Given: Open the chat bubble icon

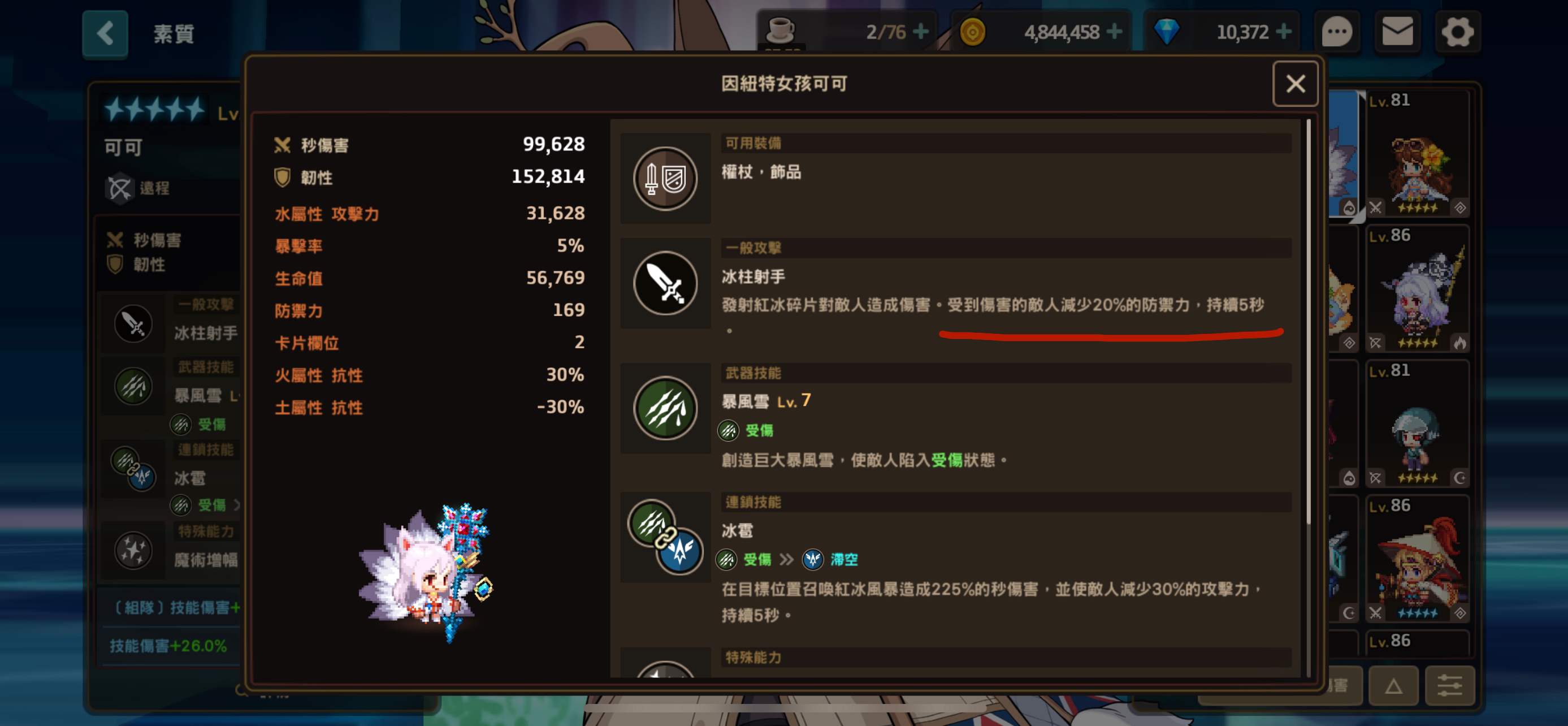Looking at the screenshot, I should tap(1337, 32).
